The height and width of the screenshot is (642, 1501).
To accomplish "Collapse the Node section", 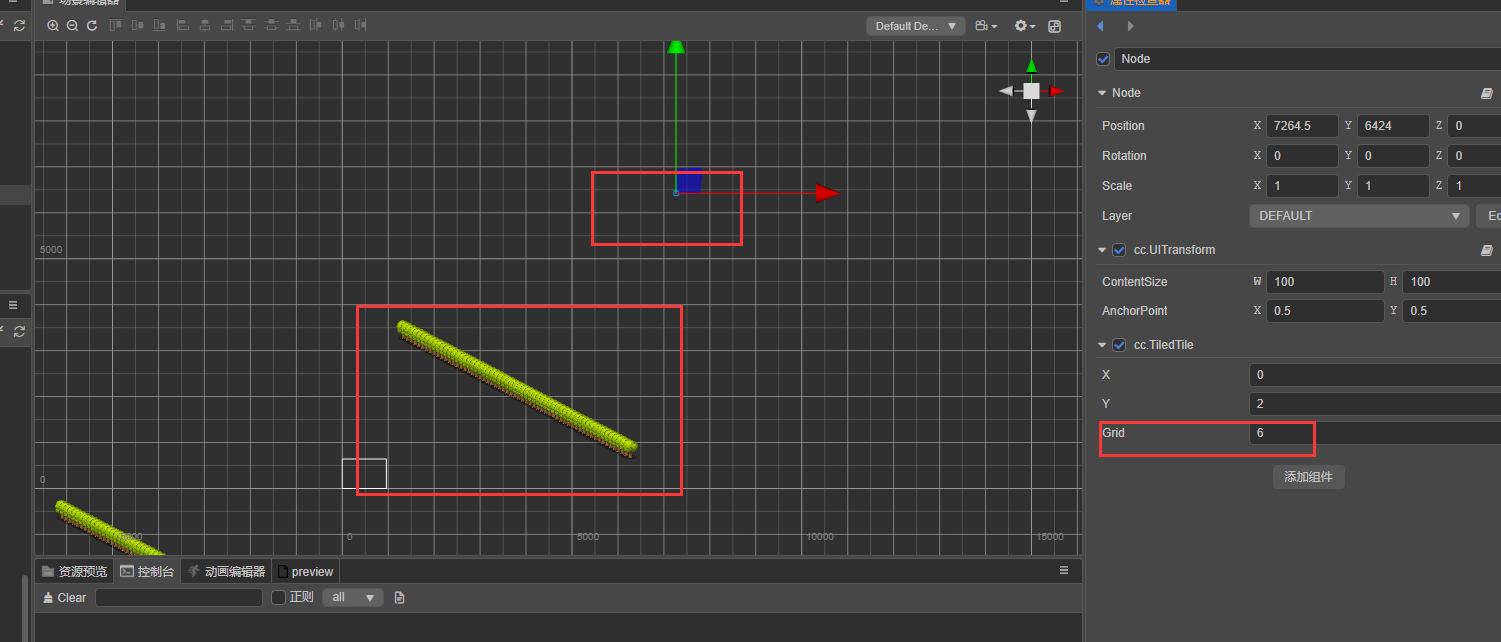I will point(1102,93).
